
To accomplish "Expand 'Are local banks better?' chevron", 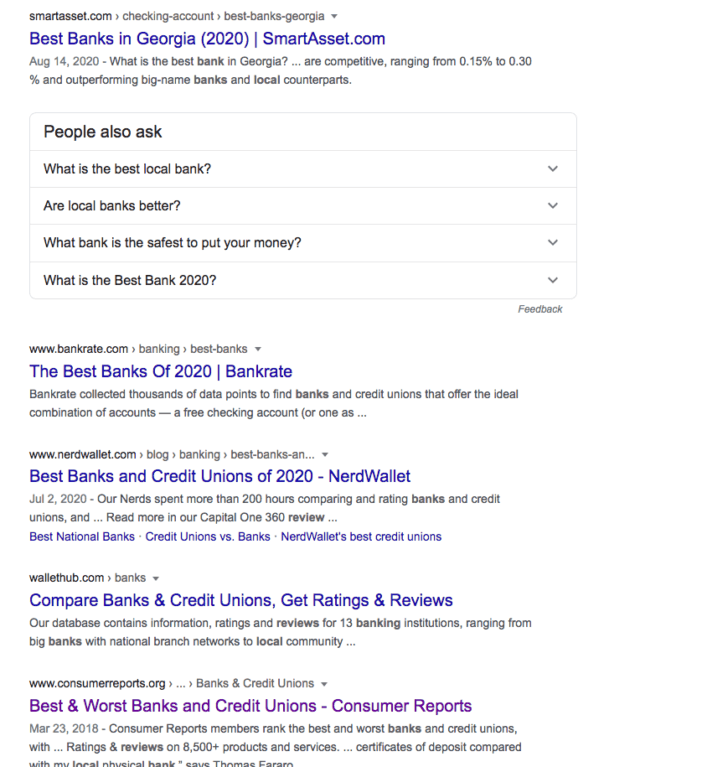I will coord(553,205).
